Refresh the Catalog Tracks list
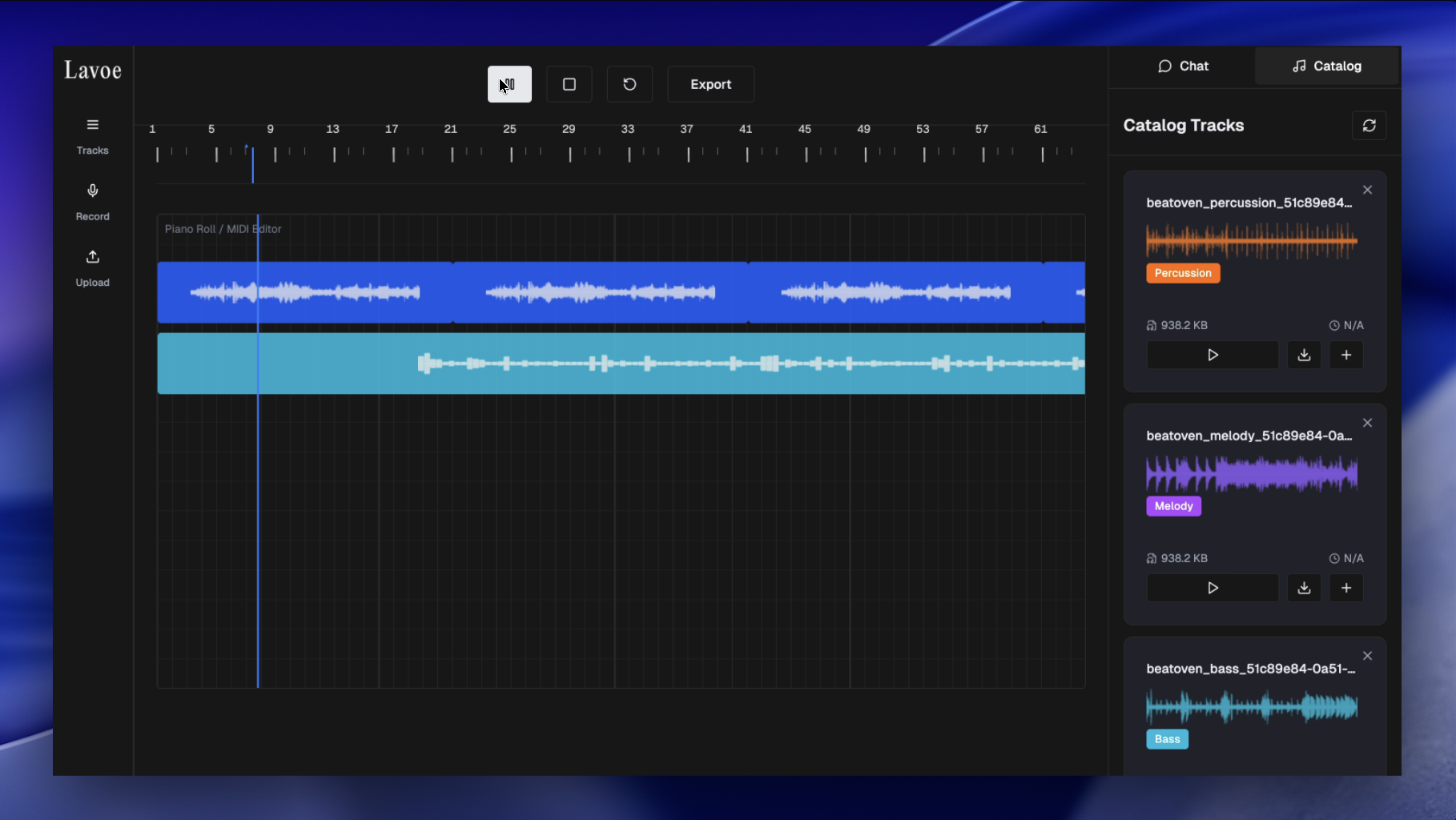 click(x=1369, y=126)
